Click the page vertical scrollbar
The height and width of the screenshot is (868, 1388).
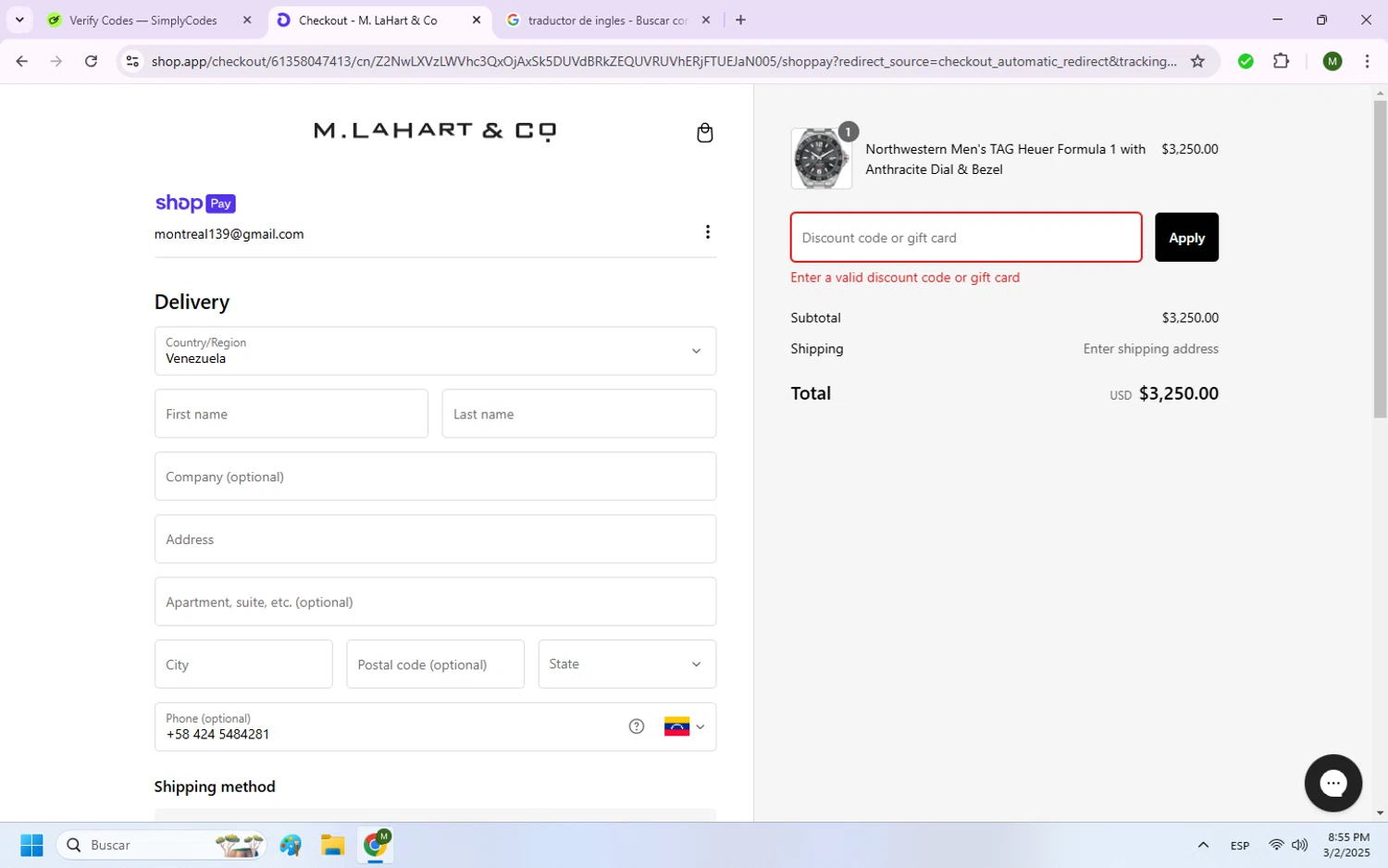(1380, 259)
